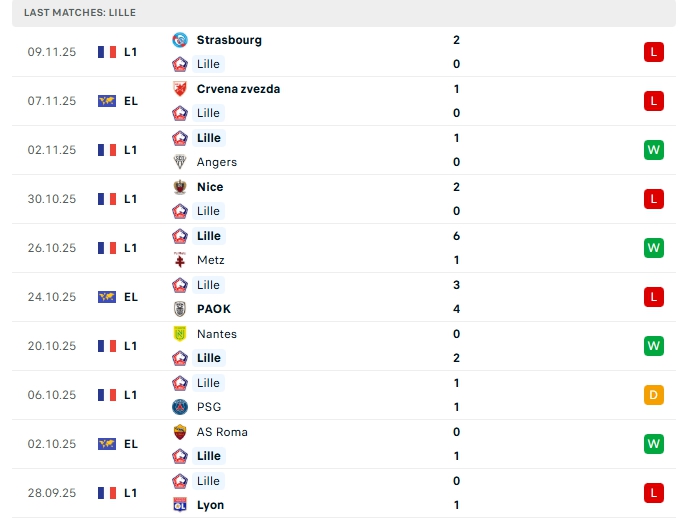Open the PAOK team link
The image size is (688, 520).
(x=213, y=309)
